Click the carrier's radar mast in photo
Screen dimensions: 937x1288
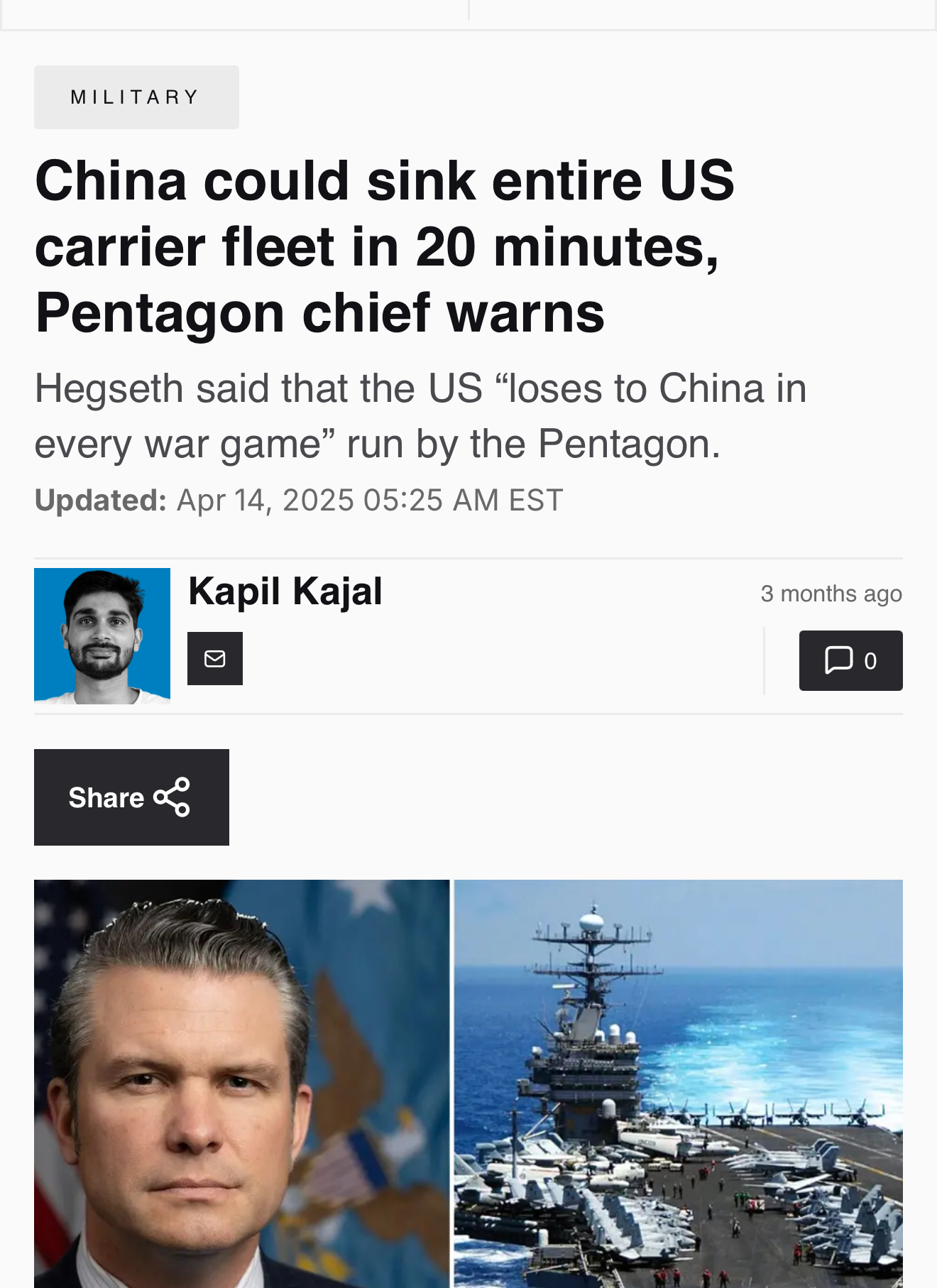[x=591, y=966]
